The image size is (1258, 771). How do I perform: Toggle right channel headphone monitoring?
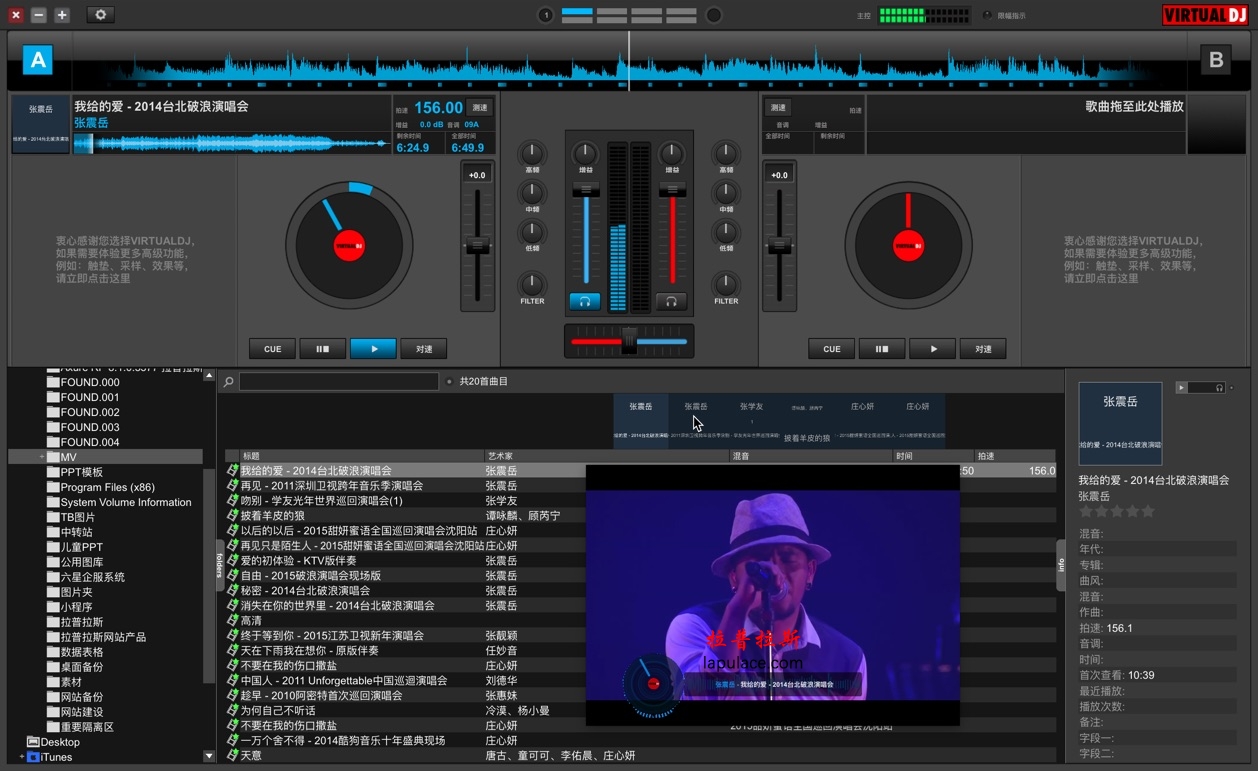coord(671,301)
